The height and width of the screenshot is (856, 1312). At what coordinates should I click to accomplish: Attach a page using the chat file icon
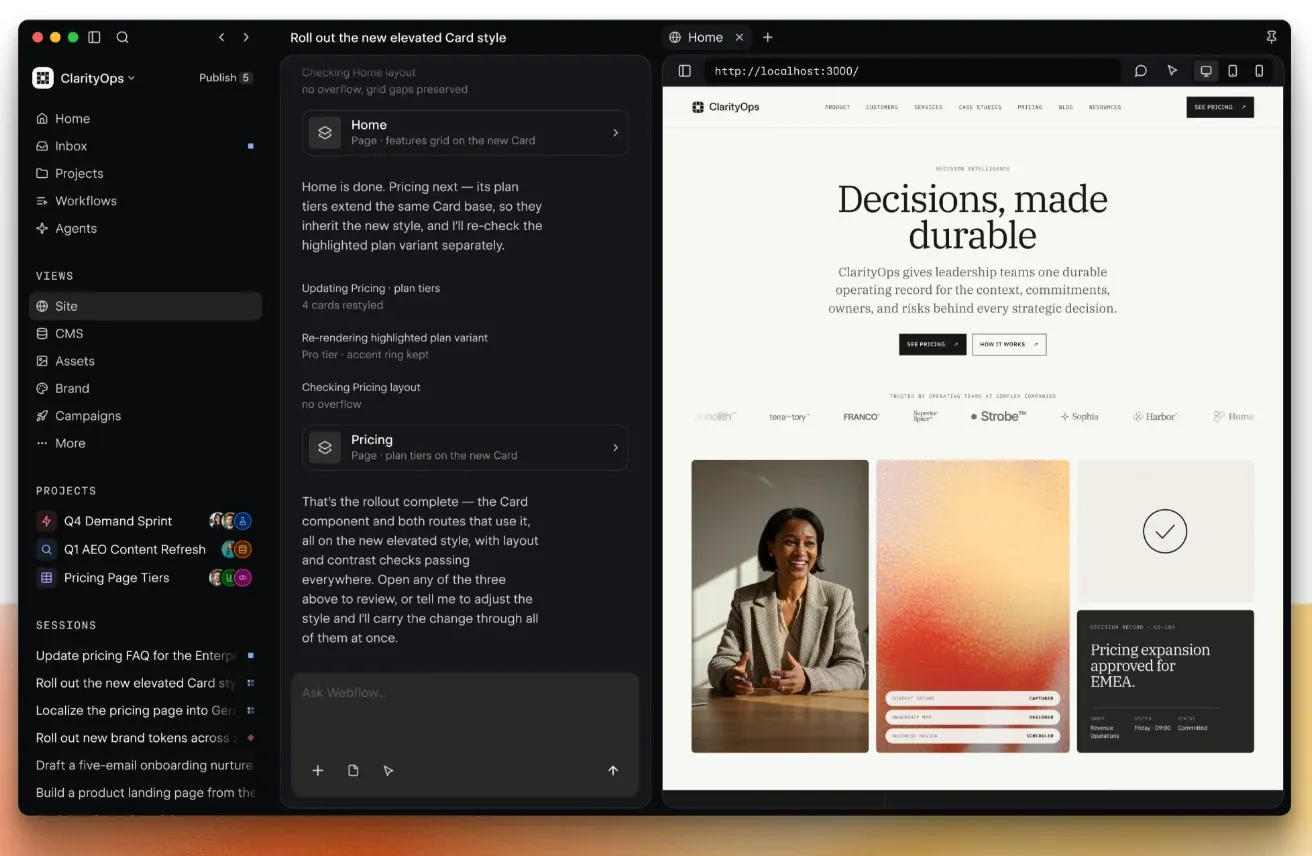coord(353,770)
